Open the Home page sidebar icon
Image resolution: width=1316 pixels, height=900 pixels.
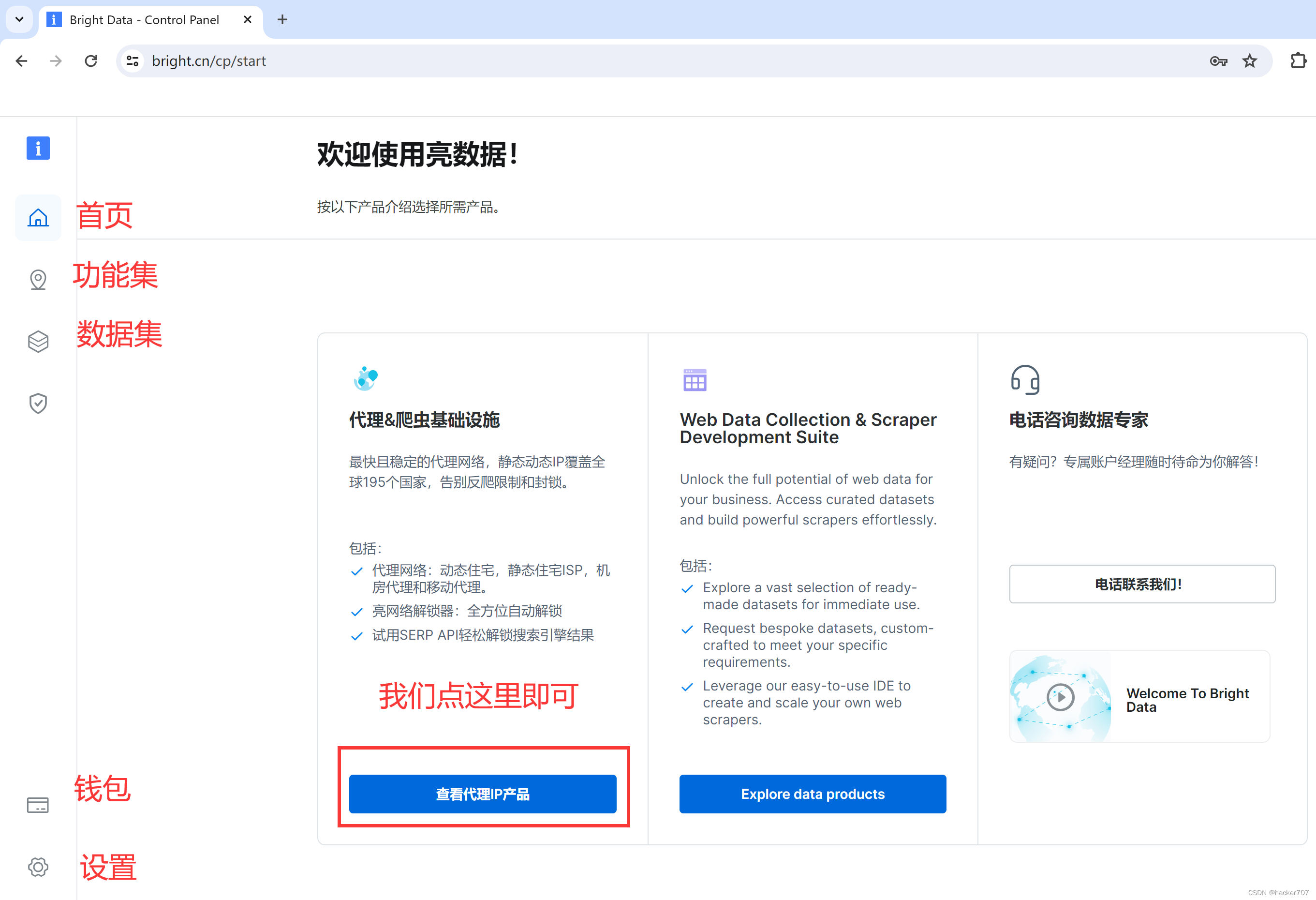click(x=38, y=217)
